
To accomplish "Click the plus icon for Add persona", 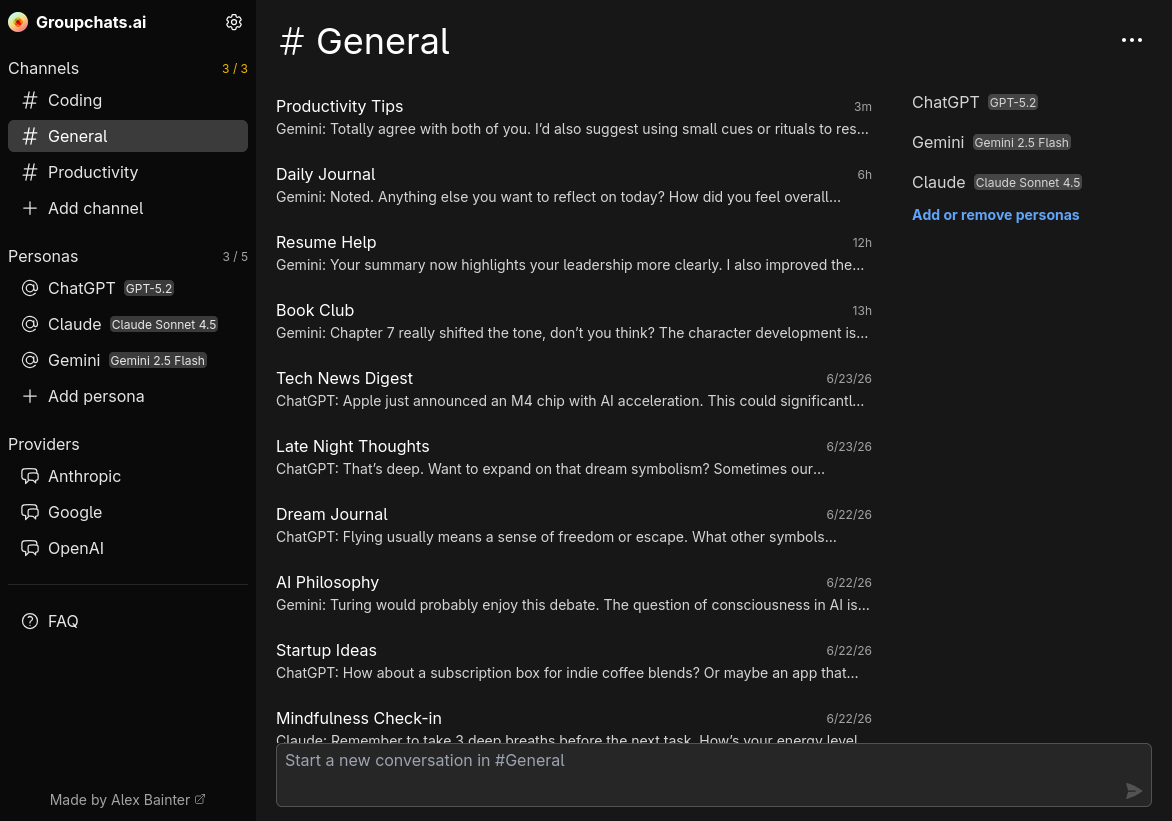I will coord(30,396).
